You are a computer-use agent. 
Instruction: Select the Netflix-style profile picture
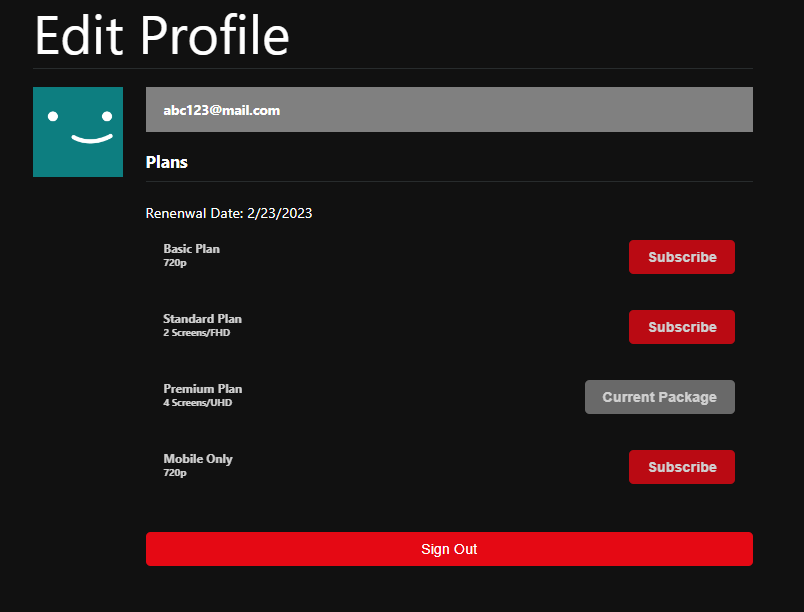click(x=78, y=132)
